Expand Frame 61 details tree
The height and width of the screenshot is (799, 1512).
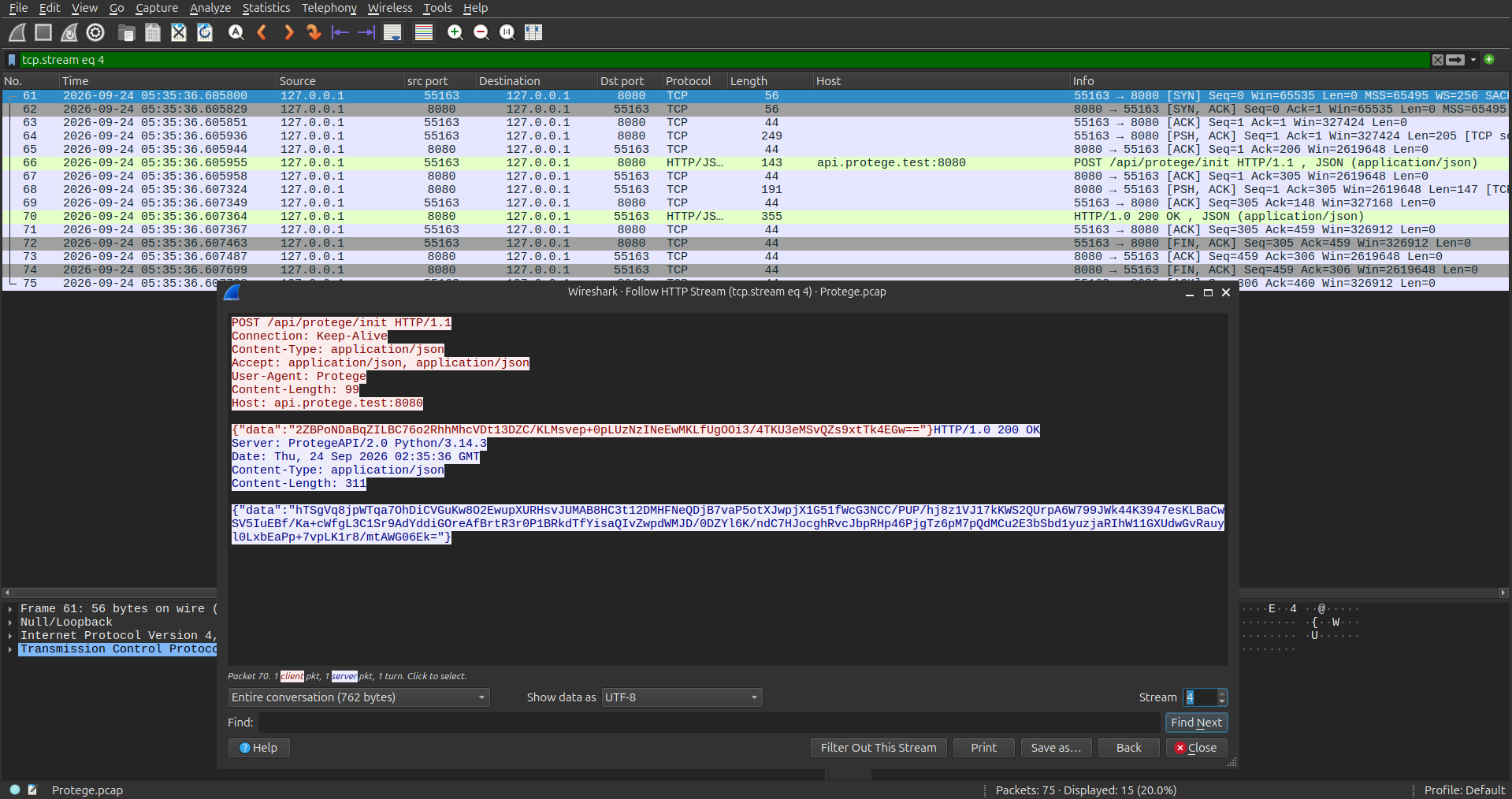point(10,609)
